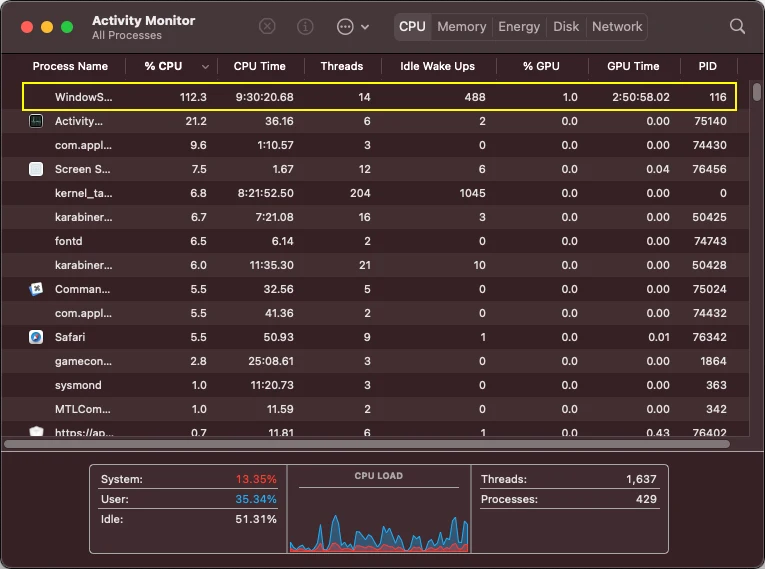Sort by Idle Wake Ups column header

pos(437,66)
